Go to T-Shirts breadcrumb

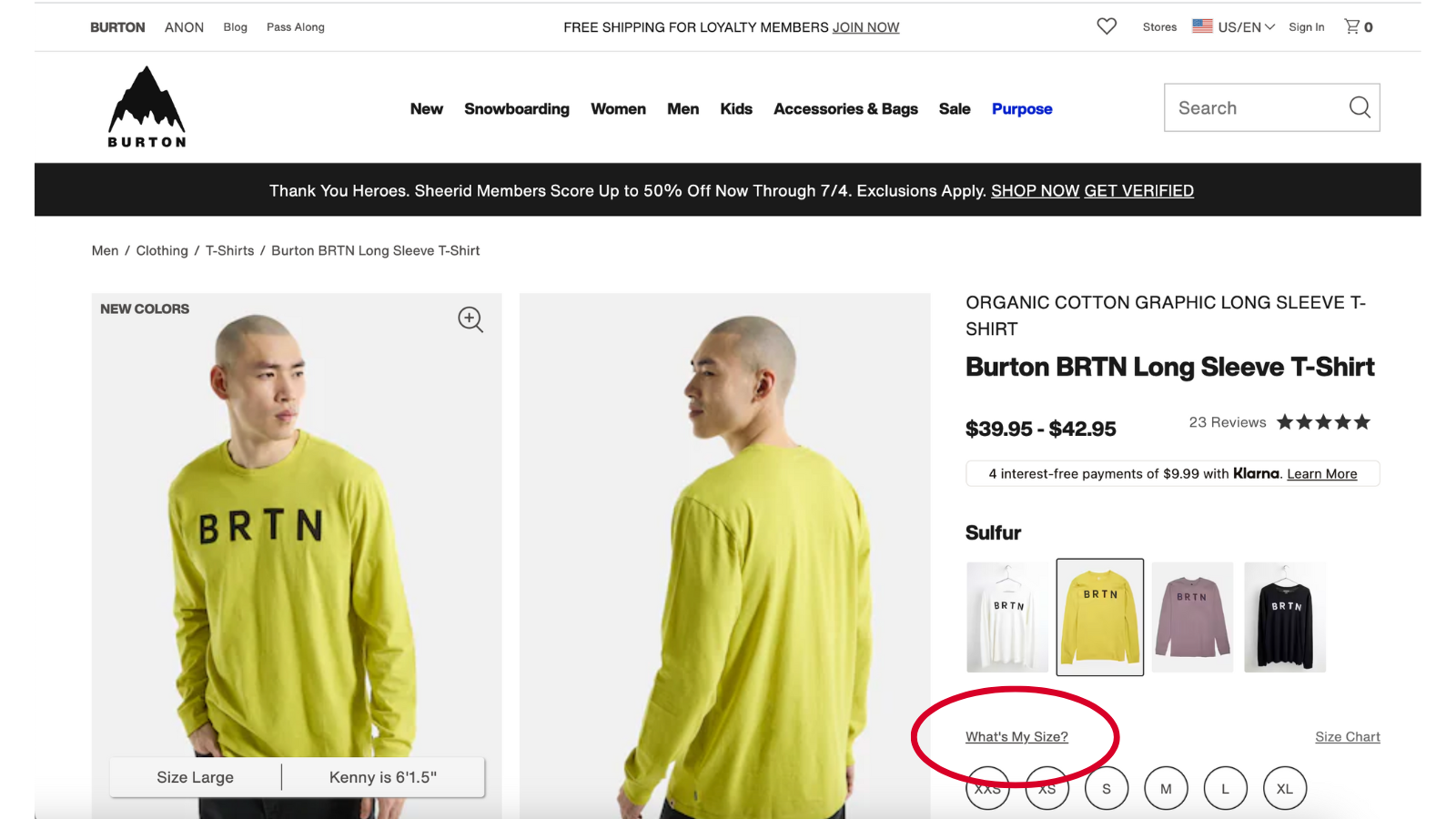pyautogui.click(x=229, y=250)
